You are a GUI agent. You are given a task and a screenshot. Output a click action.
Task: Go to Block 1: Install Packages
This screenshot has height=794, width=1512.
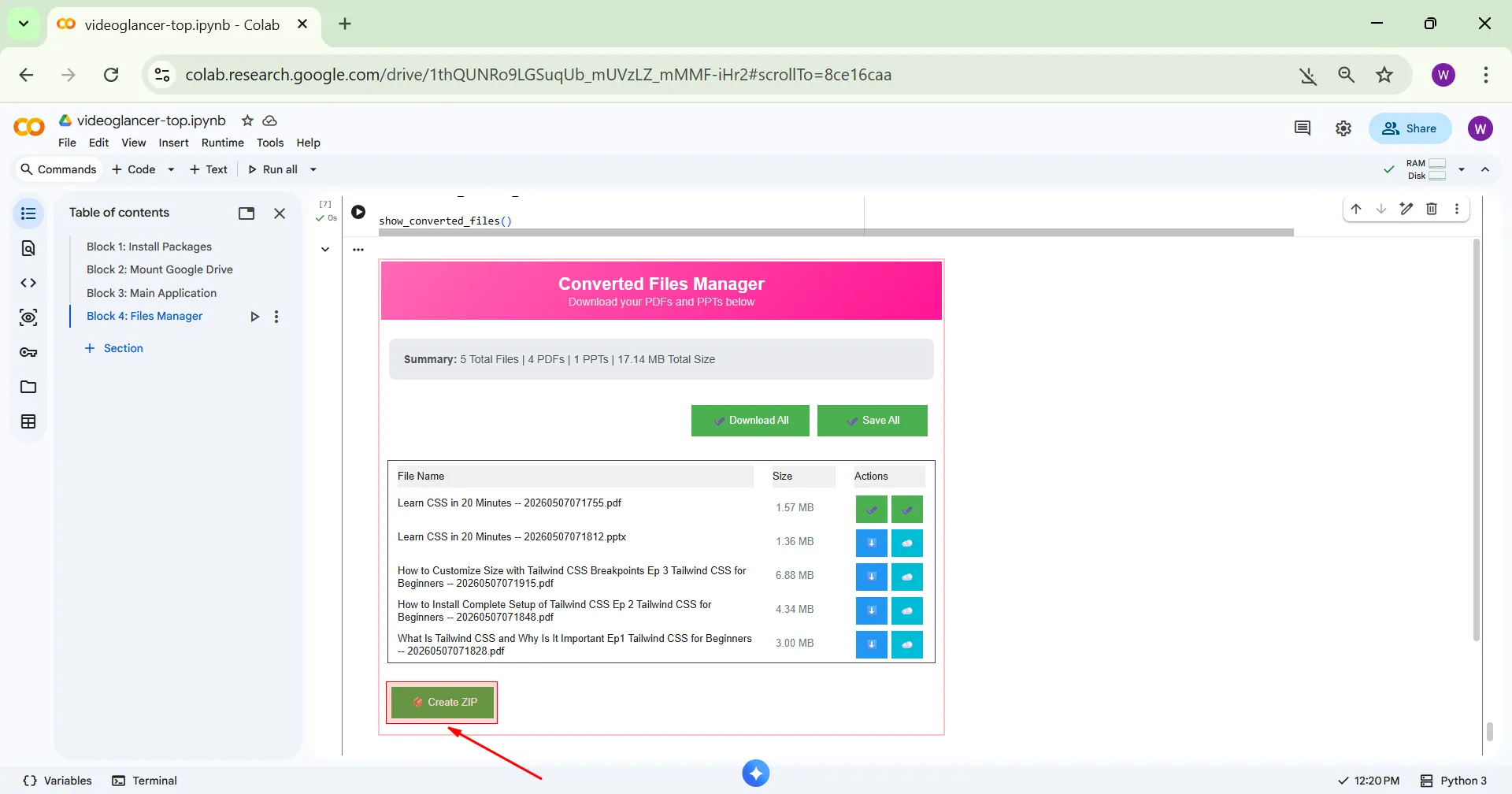[x=149, y=247]
